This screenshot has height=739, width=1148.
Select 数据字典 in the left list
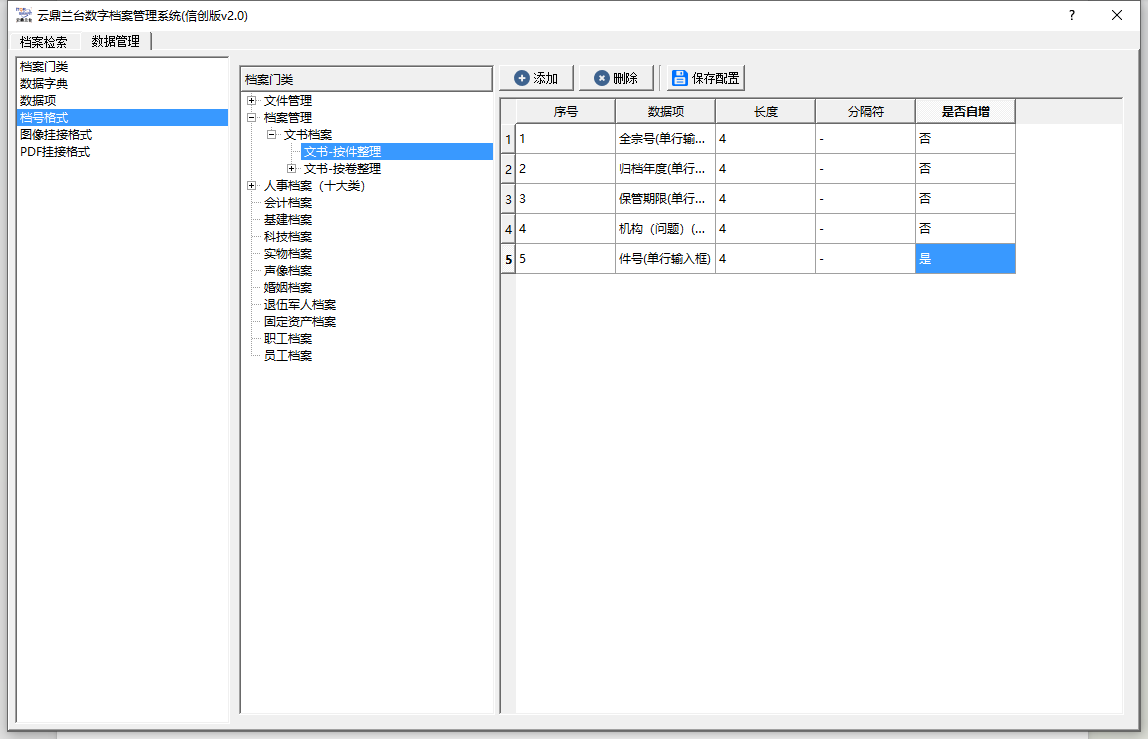click(x=44, y=84)
